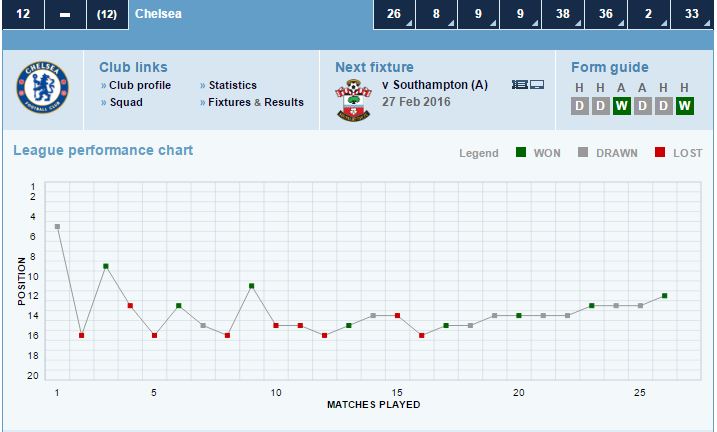Click the green marker at match 3

[x=106, y=266]
